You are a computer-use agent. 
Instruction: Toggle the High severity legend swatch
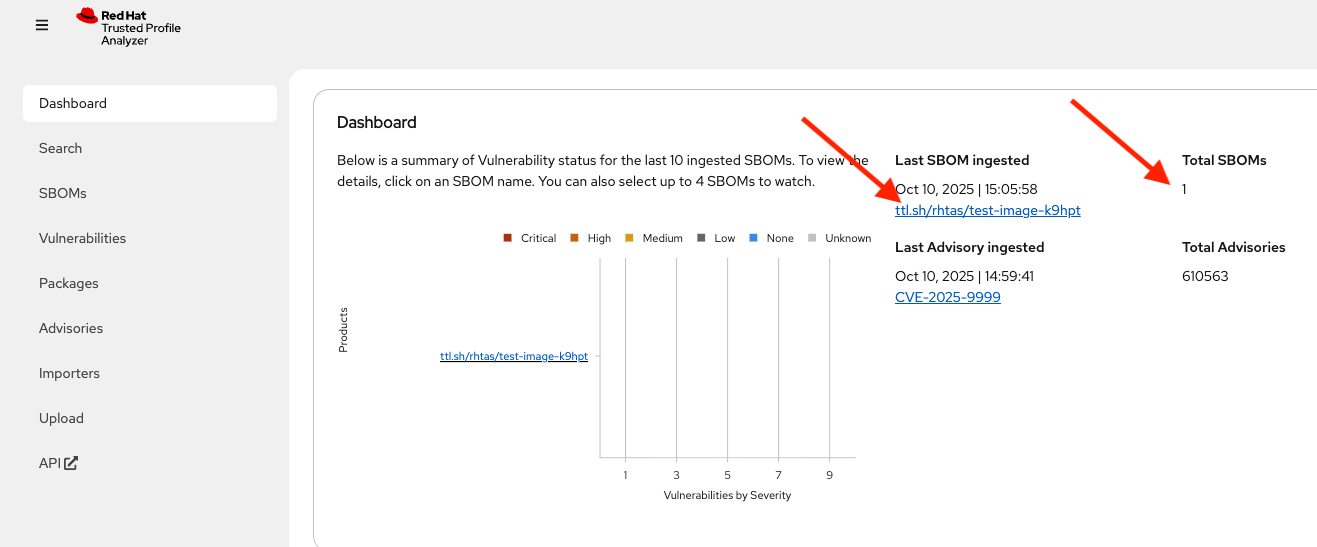pyautogui.click(x=575, y=238)
